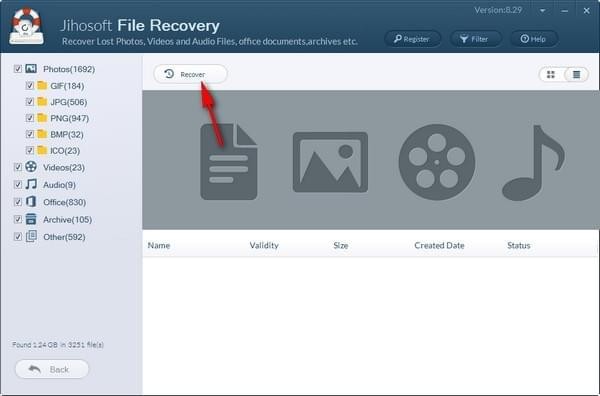Open the Register dialog

412,39
